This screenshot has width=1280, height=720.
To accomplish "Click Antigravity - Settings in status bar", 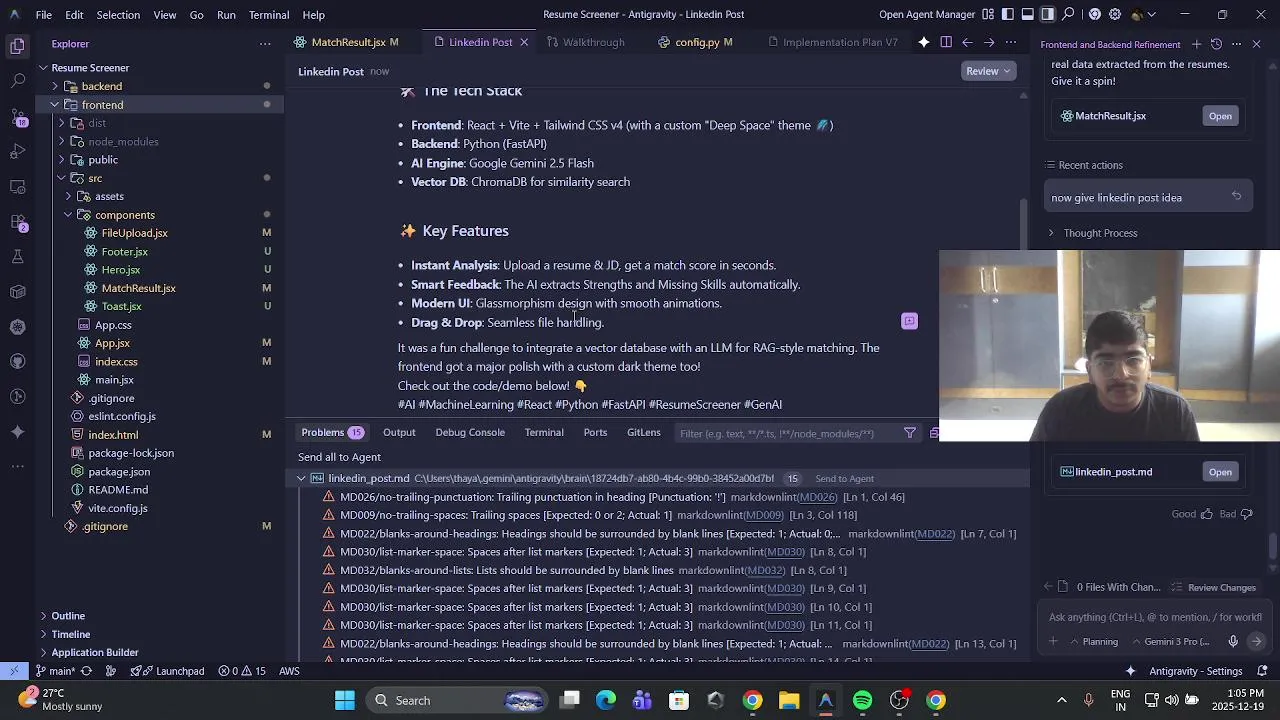I will pos(1196,671).
